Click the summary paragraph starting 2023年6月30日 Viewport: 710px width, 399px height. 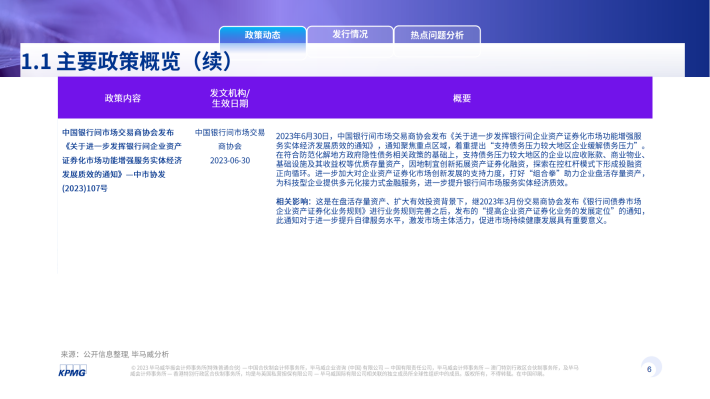[461, 159]
